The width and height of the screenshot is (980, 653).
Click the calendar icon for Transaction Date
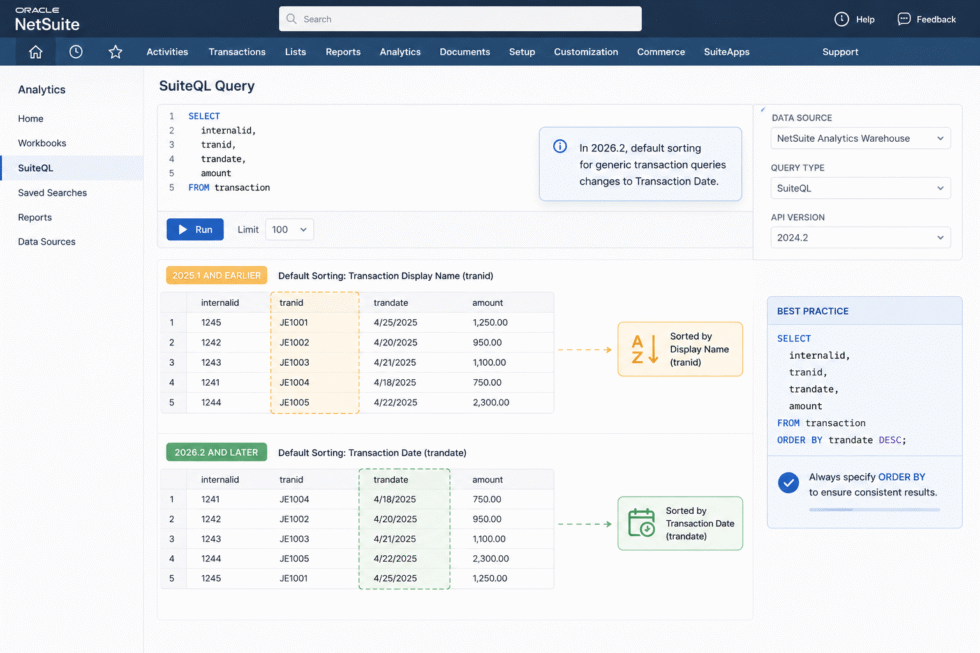tap(641, 523)
